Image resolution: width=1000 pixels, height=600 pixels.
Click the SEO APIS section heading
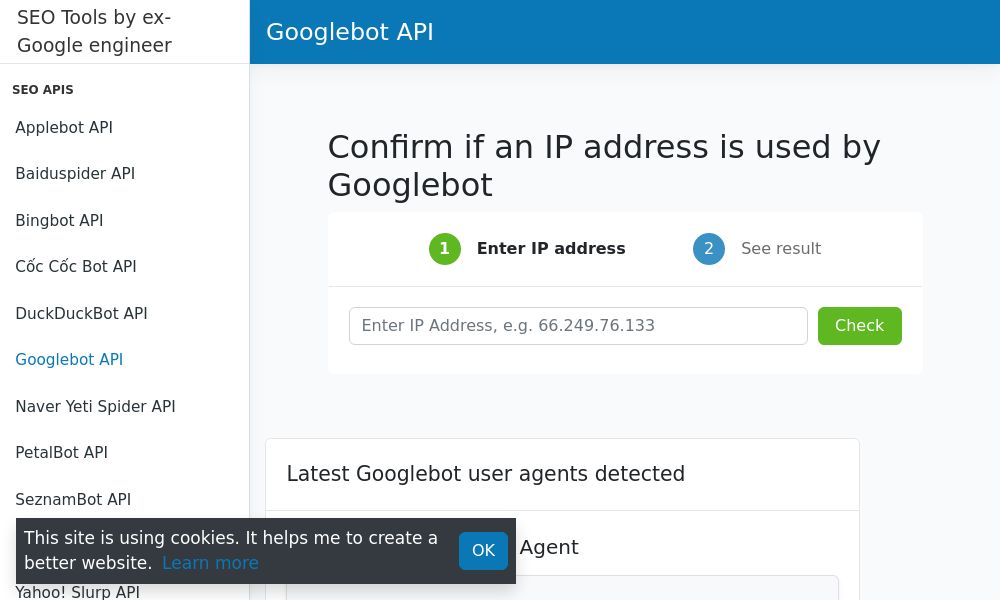coord(43,89)
